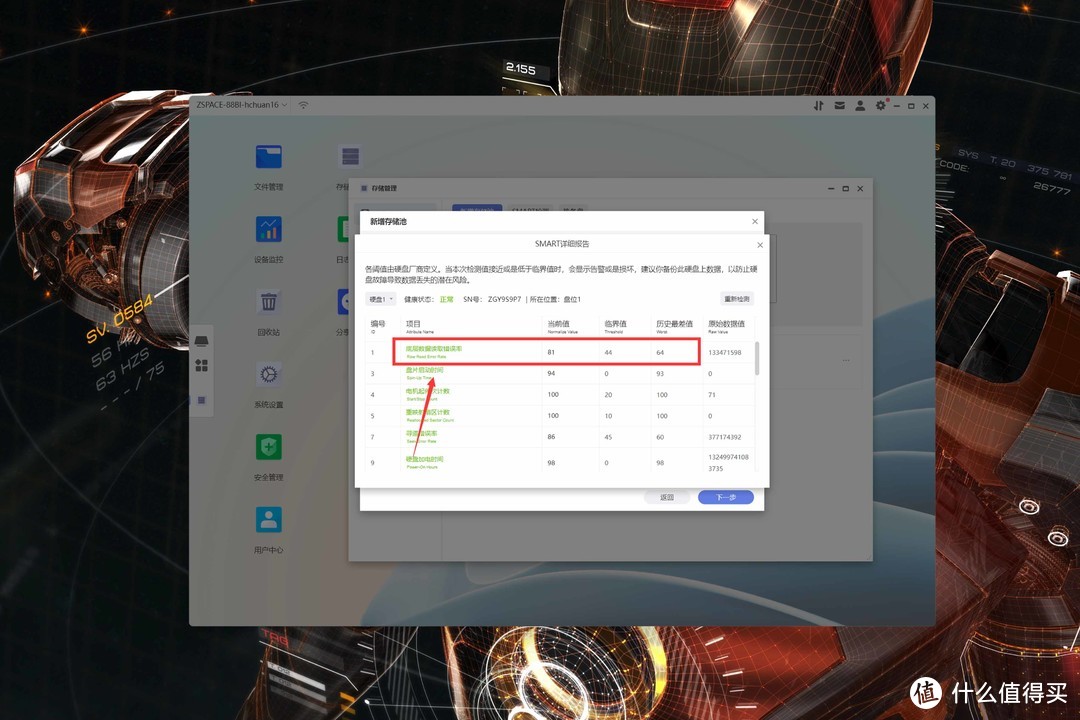The width and height of the screenshot is (1080, 720).
Task: Expand the 硬盘1 disk dropdown
Action: pos(381,299)
